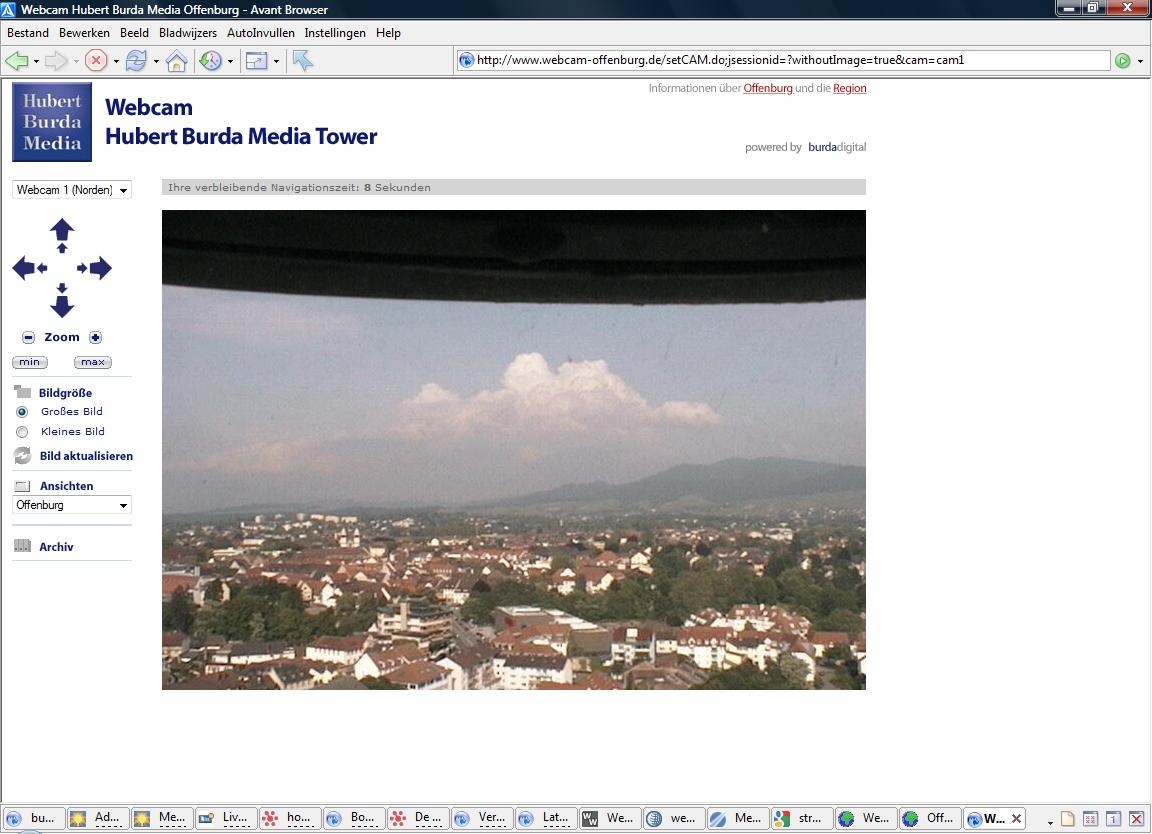
Task: Pan the webcam down with large arrow
Action: (62, 306)
